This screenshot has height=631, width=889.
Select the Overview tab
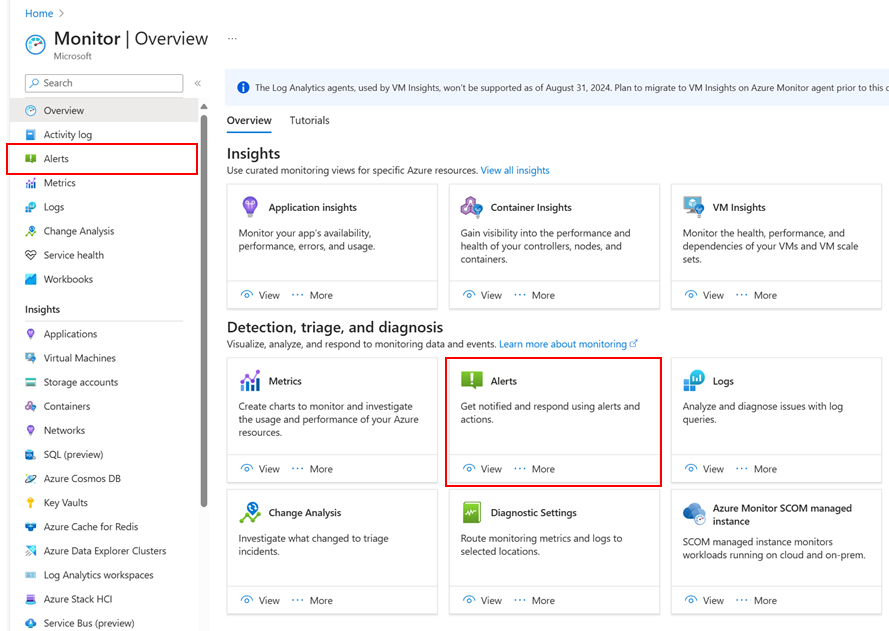coord(249,120)
